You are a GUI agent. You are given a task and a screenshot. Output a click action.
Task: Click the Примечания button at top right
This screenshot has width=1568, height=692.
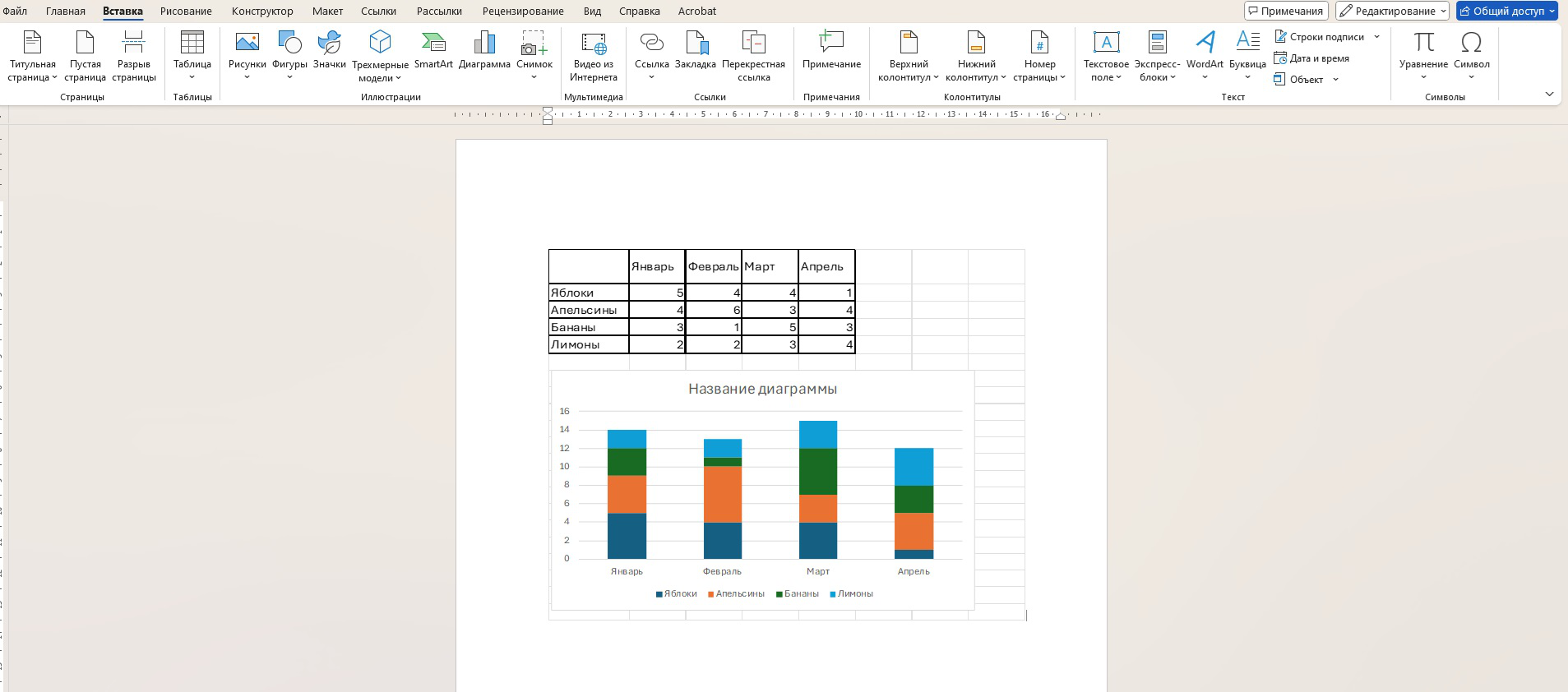tap(1286, 12)
